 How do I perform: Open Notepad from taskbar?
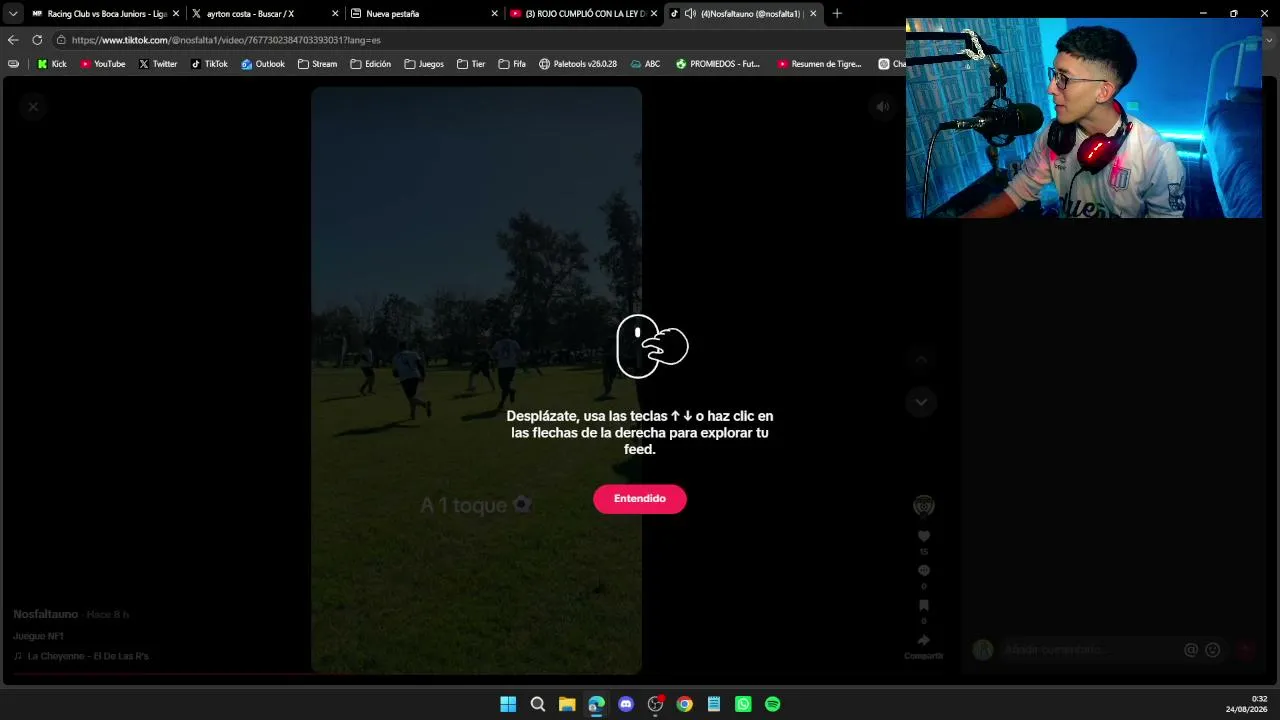click(714, 704)
